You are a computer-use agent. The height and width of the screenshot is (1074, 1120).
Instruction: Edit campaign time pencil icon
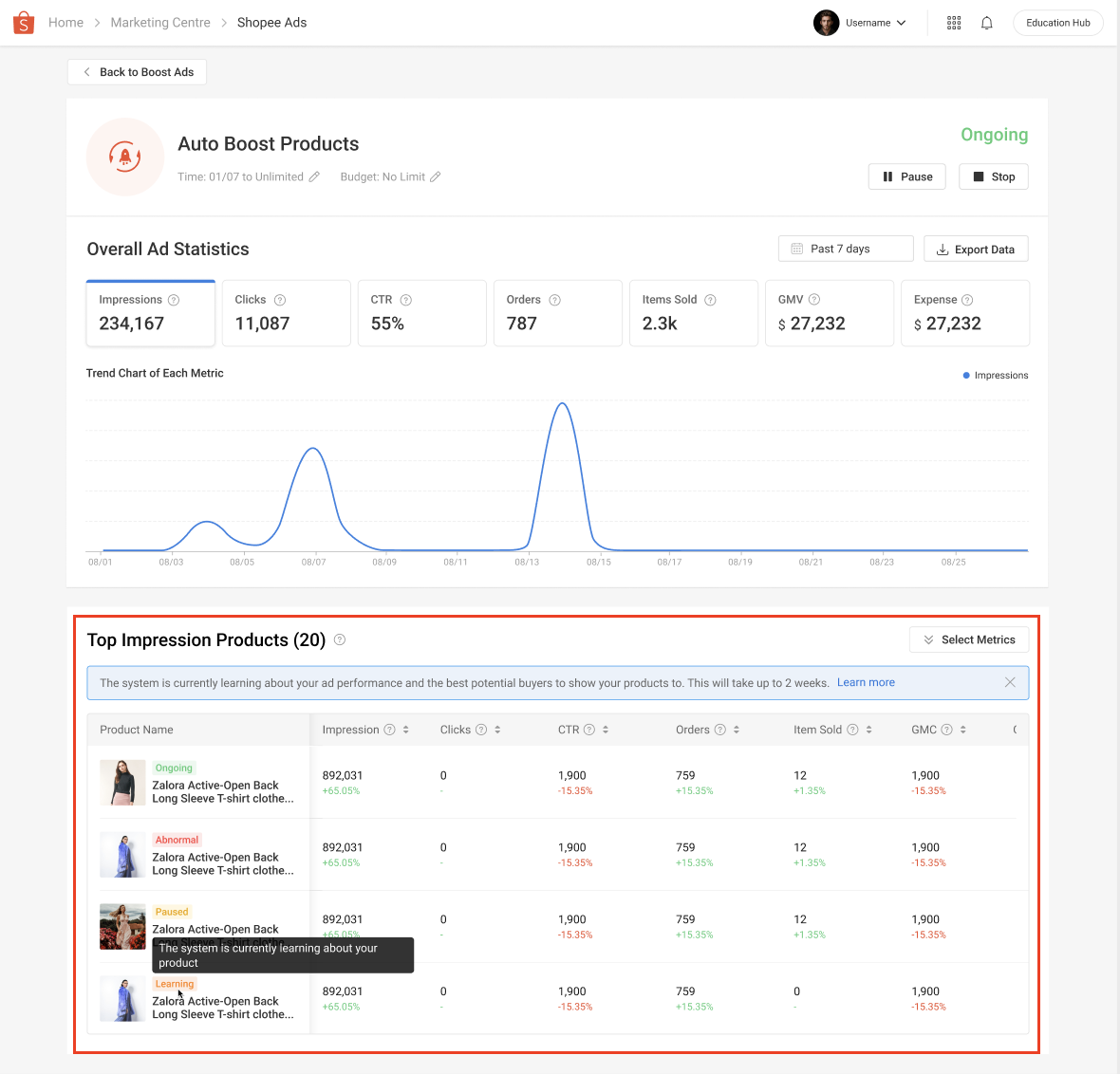pos(314,176)
